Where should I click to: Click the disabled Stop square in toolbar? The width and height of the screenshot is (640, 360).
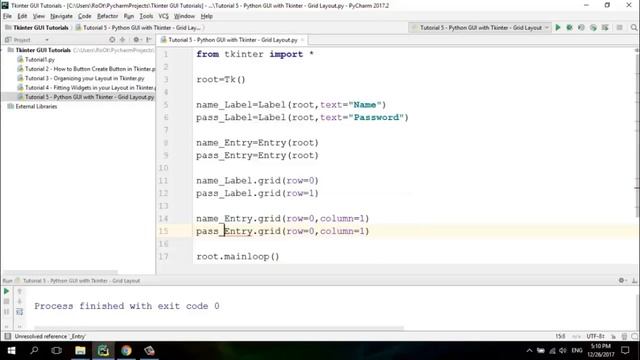point(620,28)
